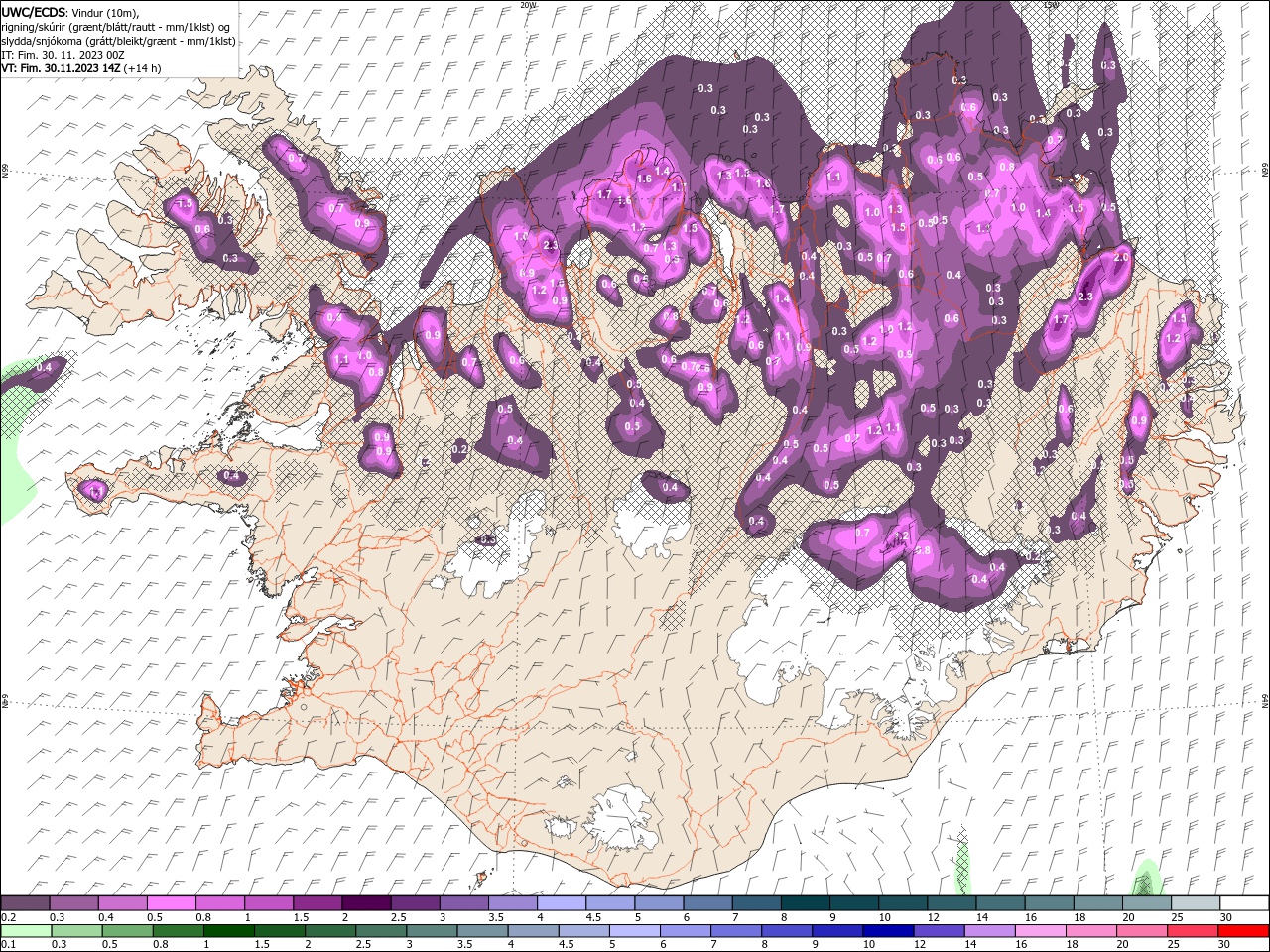1270x952 pixels.
Task: Select the light purple lower swatch labeled 14
Action: (x=990, y=931)
